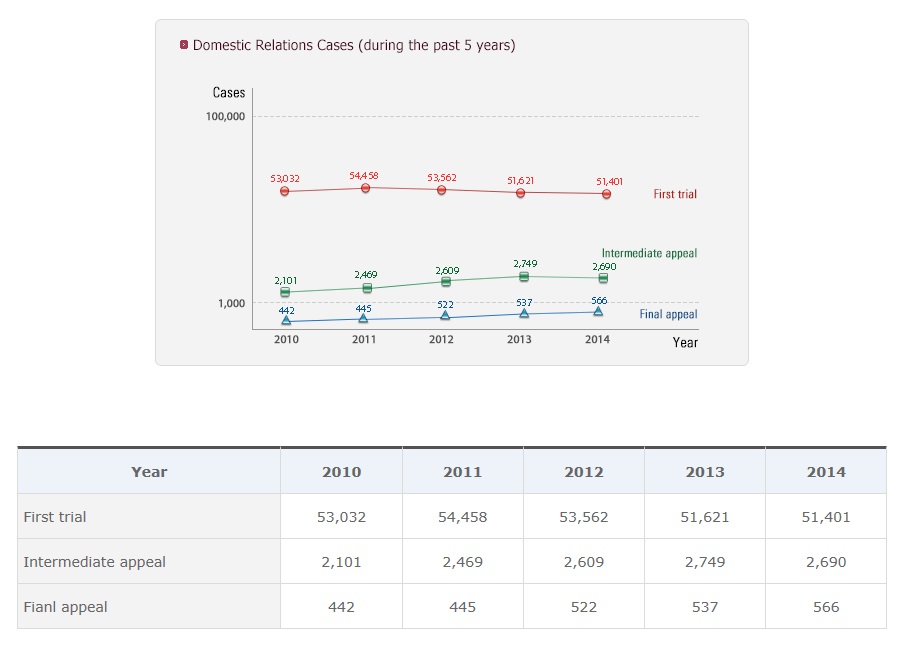The image size is (899, 647).
Task: Click the red circle marker for 2014 First trial
Action: 606,194
